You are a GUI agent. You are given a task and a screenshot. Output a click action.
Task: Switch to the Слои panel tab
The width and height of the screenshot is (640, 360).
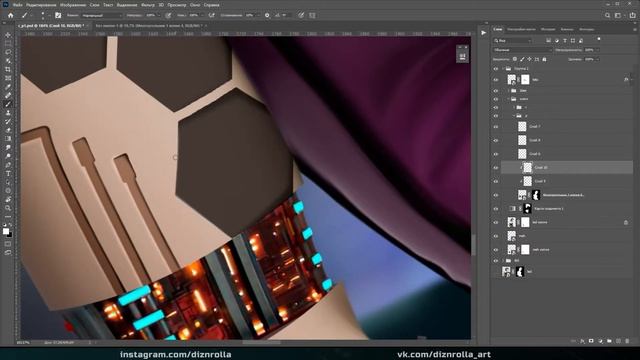coord(498,29)
